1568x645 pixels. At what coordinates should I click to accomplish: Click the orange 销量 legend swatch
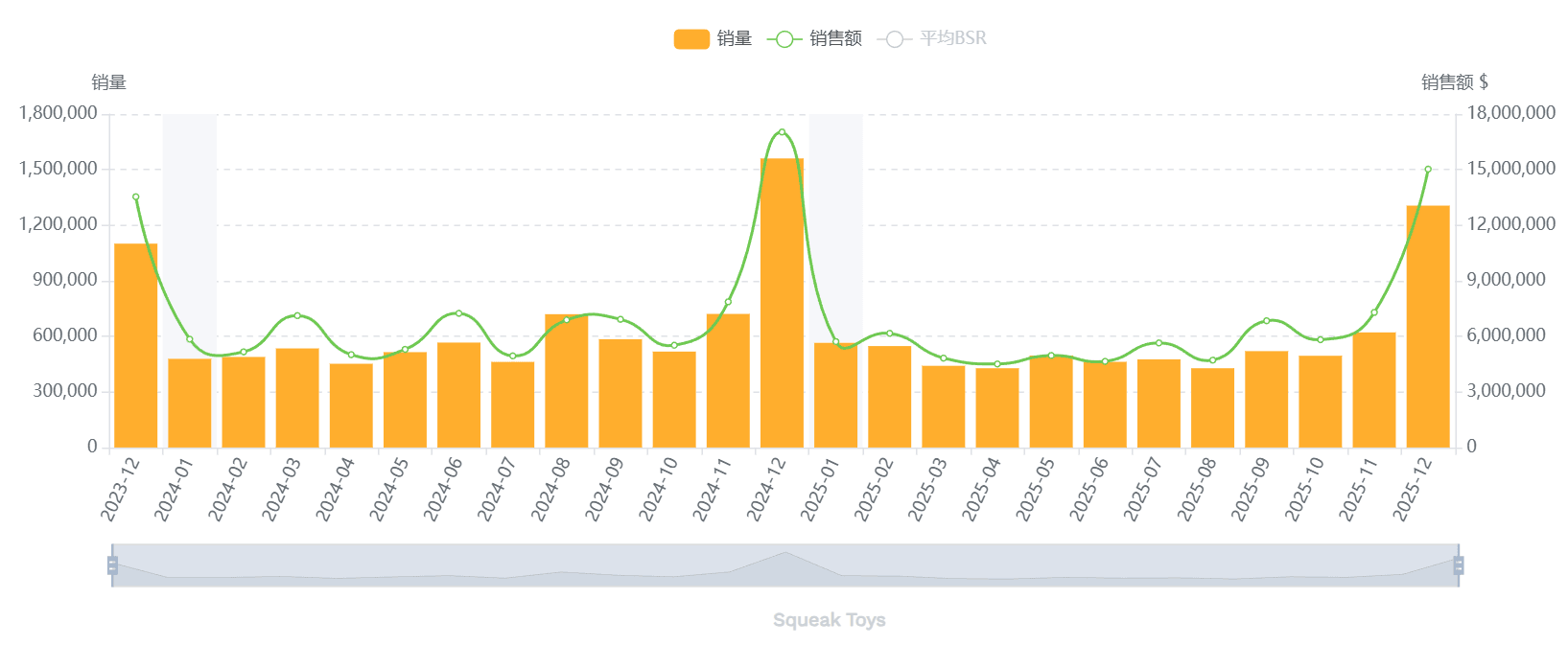[x=691, y=38]
